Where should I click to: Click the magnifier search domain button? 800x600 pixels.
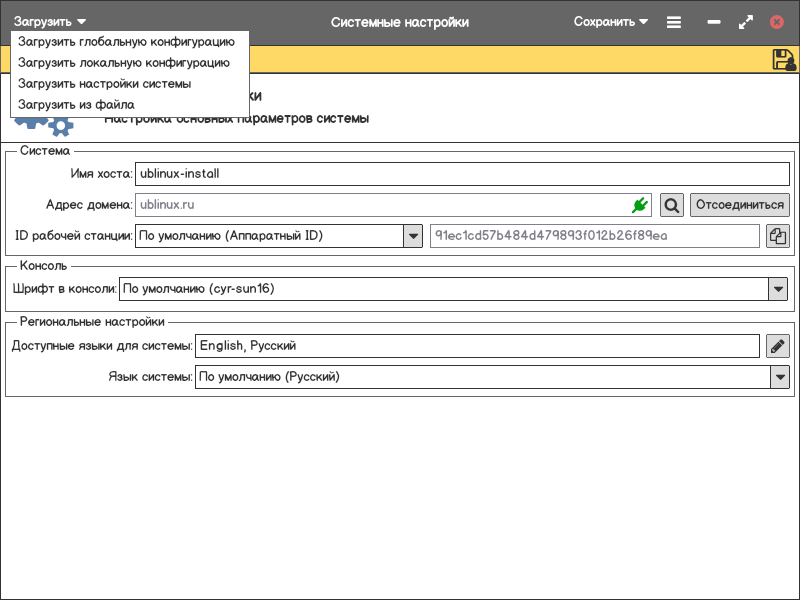coord(672,205)
